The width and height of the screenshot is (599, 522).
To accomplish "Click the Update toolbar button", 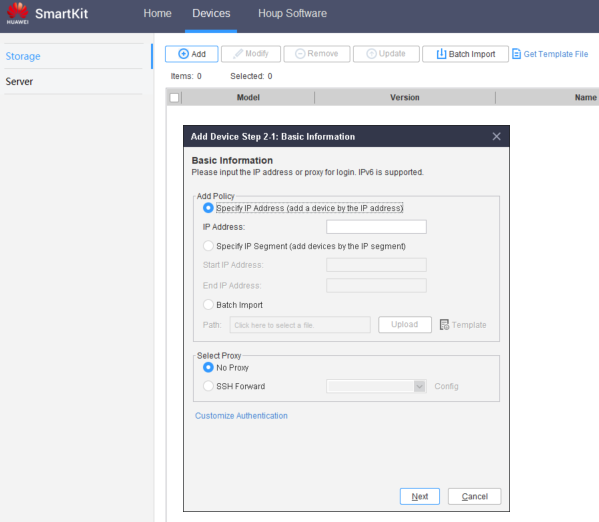I will click(x=386, y=54).
